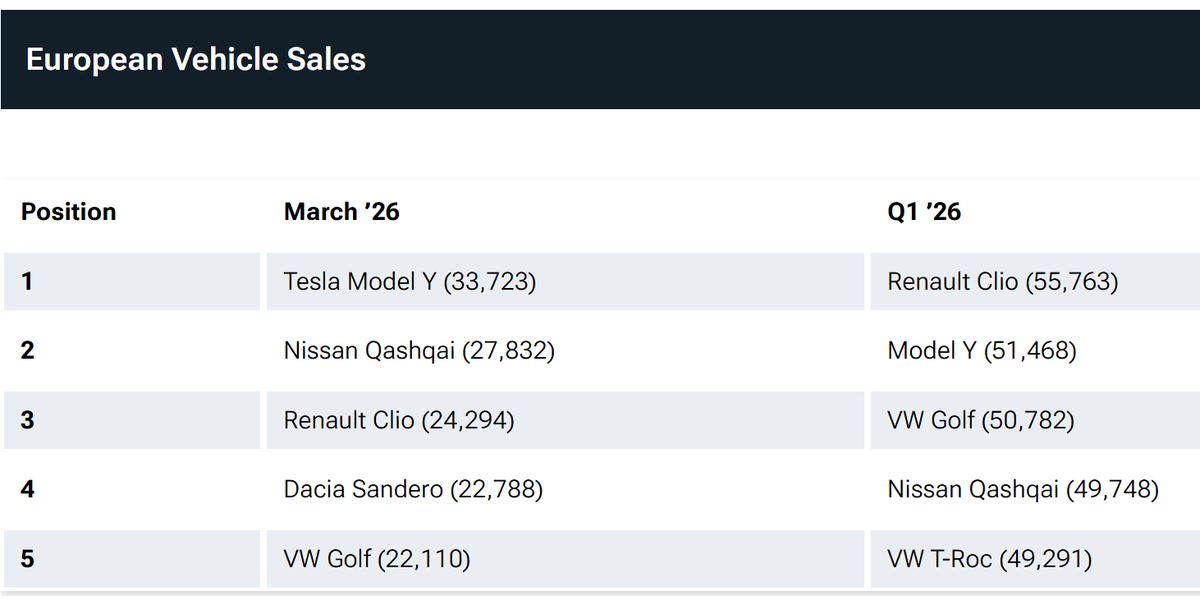
Task: Click the Q1 '26 column header
Action: point(924,212)
